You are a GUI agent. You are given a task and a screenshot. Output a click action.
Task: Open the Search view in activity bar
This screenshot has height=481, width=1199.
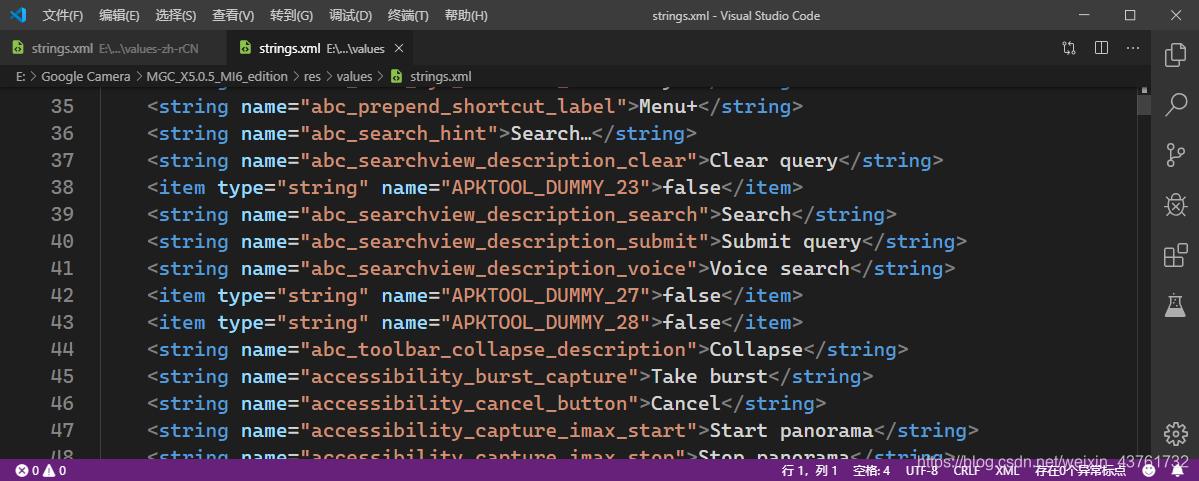1175,105
